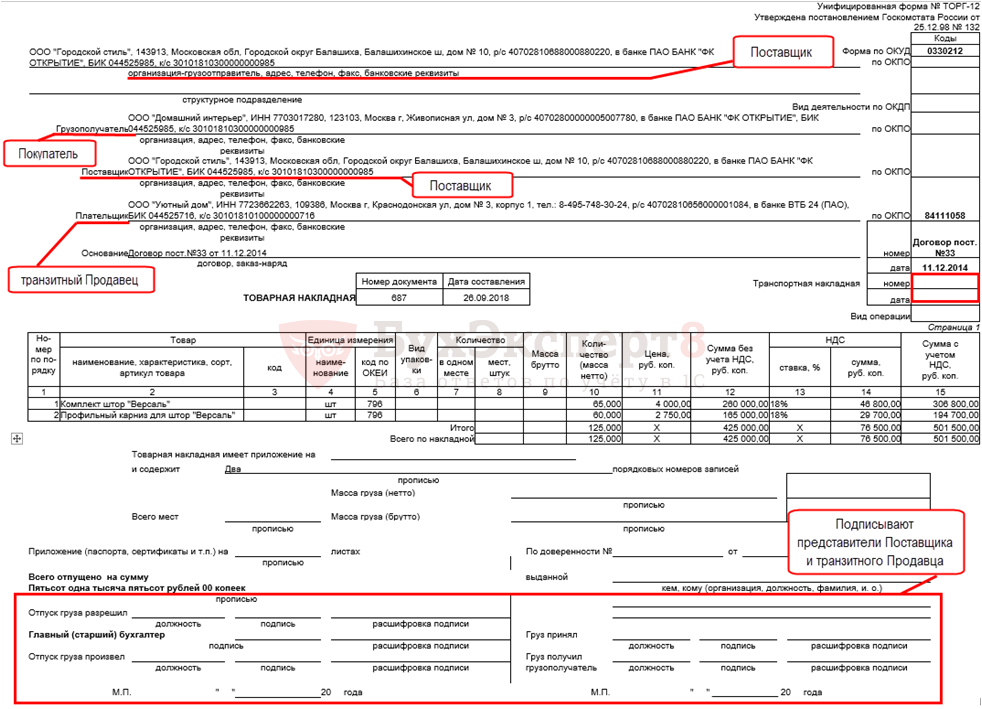Click "76 500,00" in the Итого row

coord(866,427)
